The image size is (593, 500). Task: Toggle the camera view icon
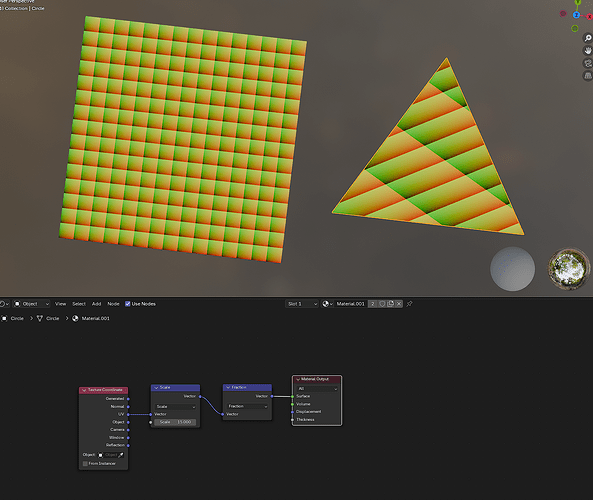[588, 63]
